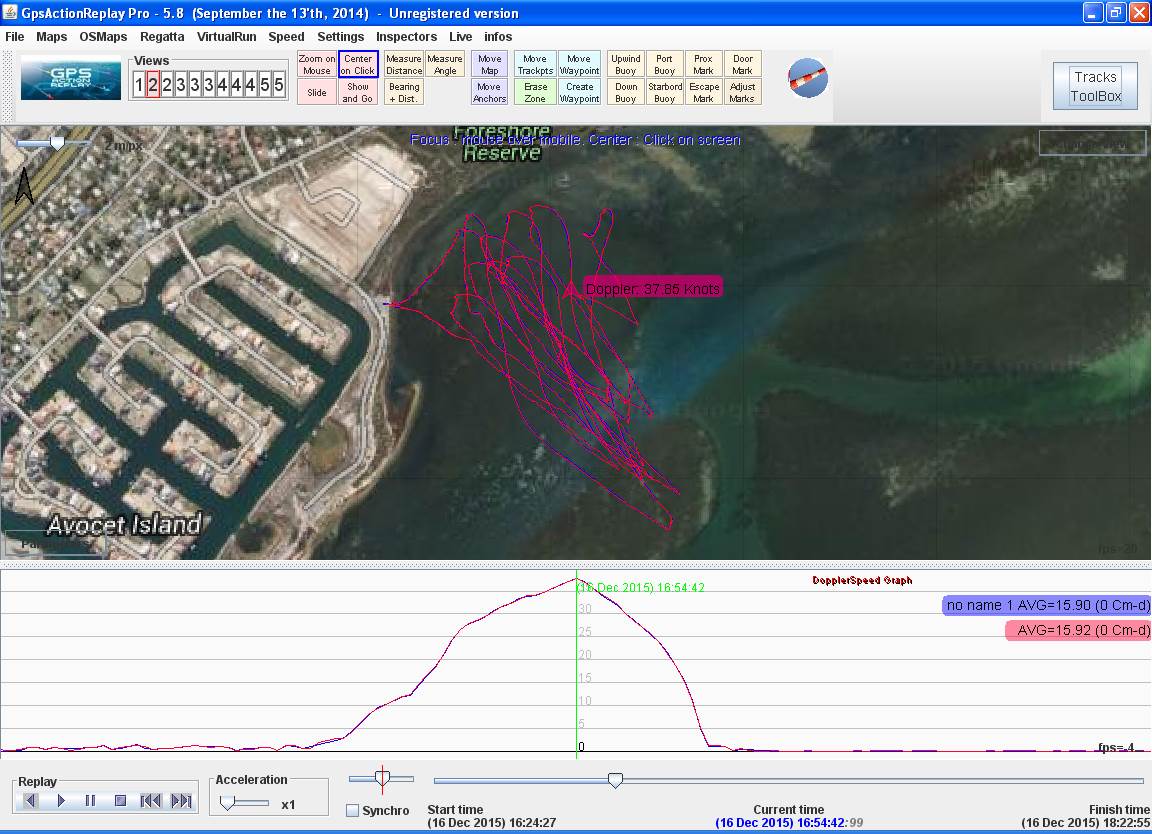Toggle the Center on Click mode
Screen dimensions: 1152x834
click(358, 64)
